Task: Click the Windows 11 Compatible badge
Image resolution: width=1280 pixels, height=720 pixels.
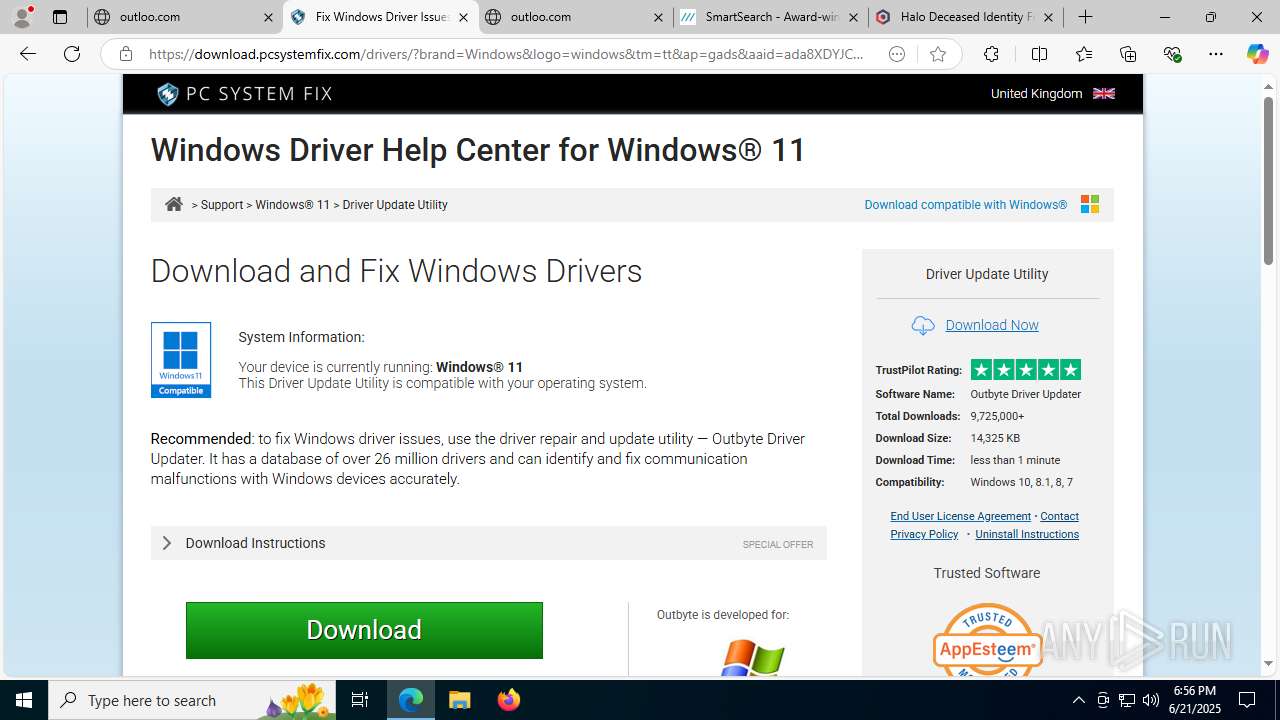Action: pos(181,359)
